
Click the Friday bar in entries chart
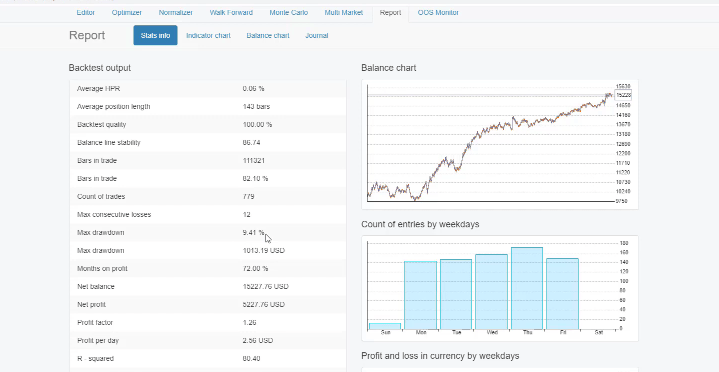(x=563, y=294)
